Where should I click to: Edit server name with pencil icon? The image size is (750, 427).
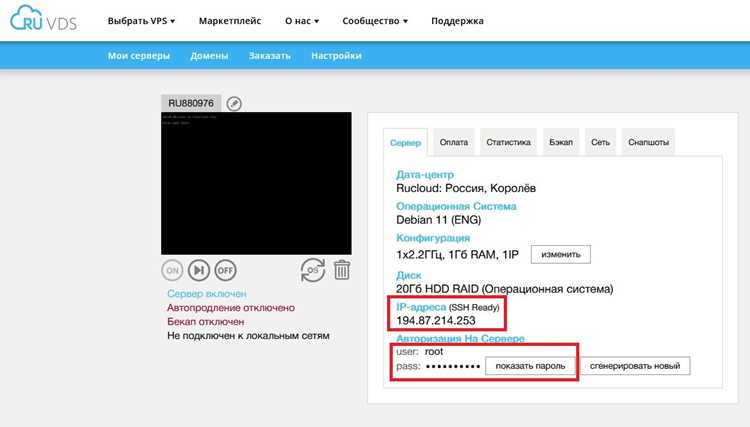pyautogui.click(x=234, y=103)
